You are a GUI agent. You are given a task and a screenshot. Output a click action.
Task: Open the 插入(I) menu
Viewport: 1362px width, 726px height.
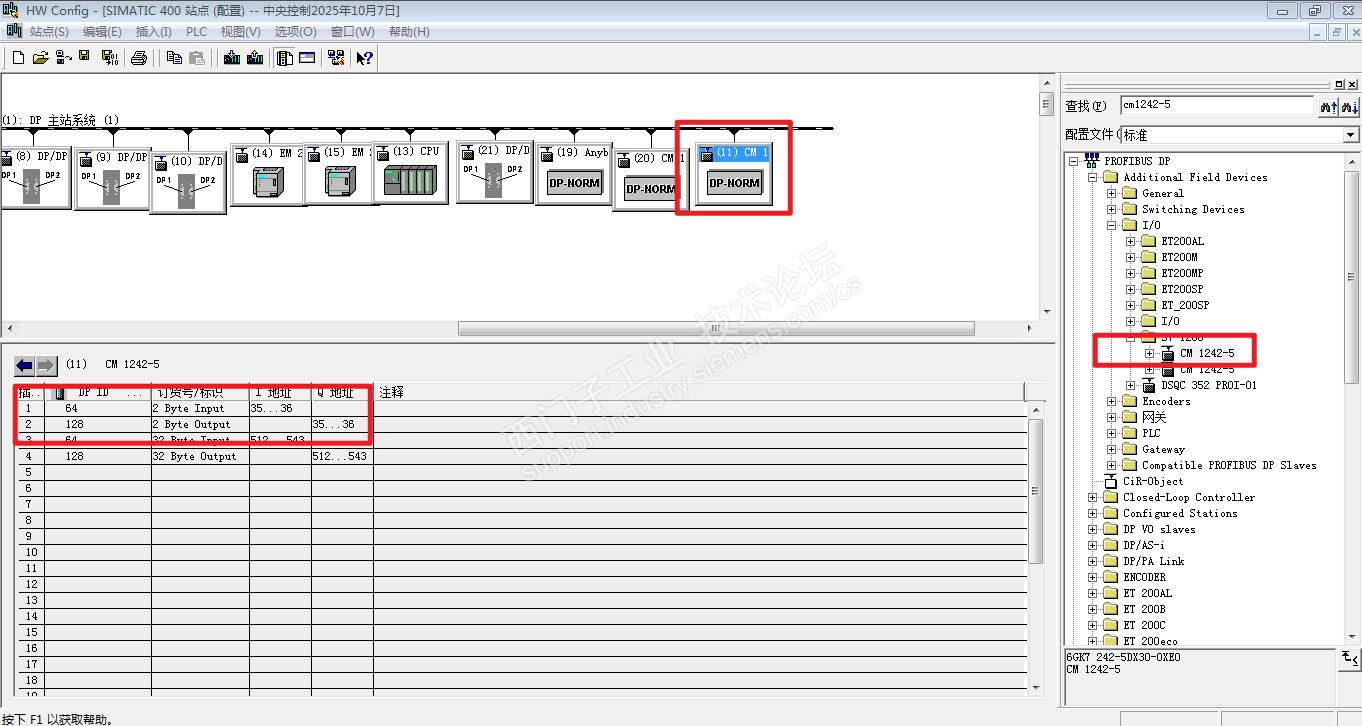154,32
